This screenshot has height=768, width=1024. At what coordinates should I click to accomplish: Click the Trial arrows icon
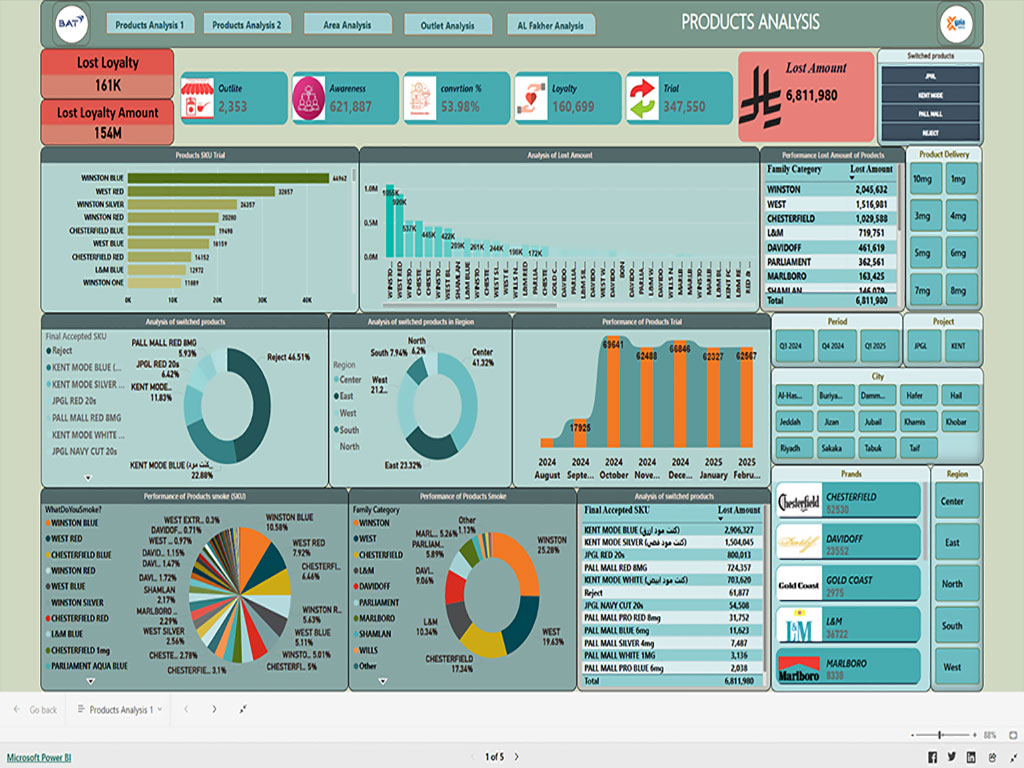click(643, 98)
